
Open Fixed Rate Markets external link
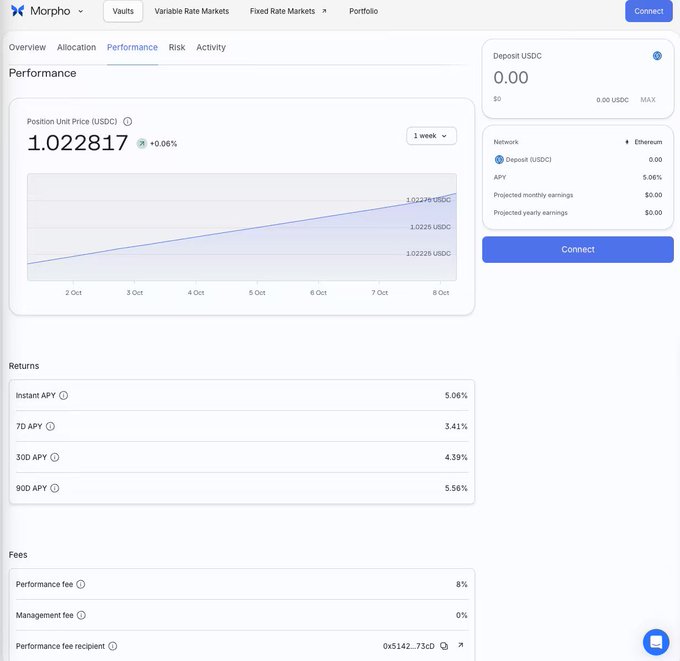pos(288,11)
